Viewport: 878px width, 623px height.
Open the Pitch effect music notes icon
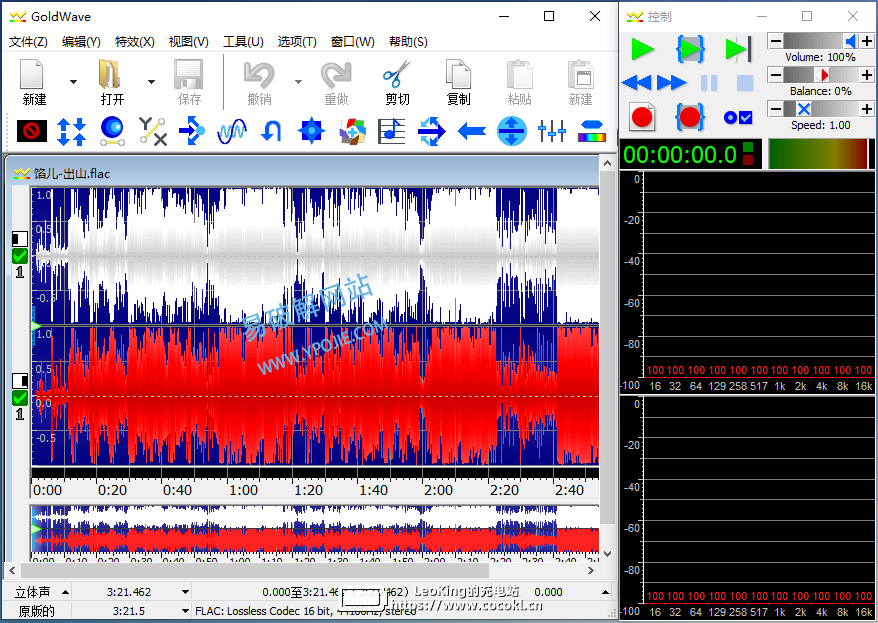coord(392,132)
